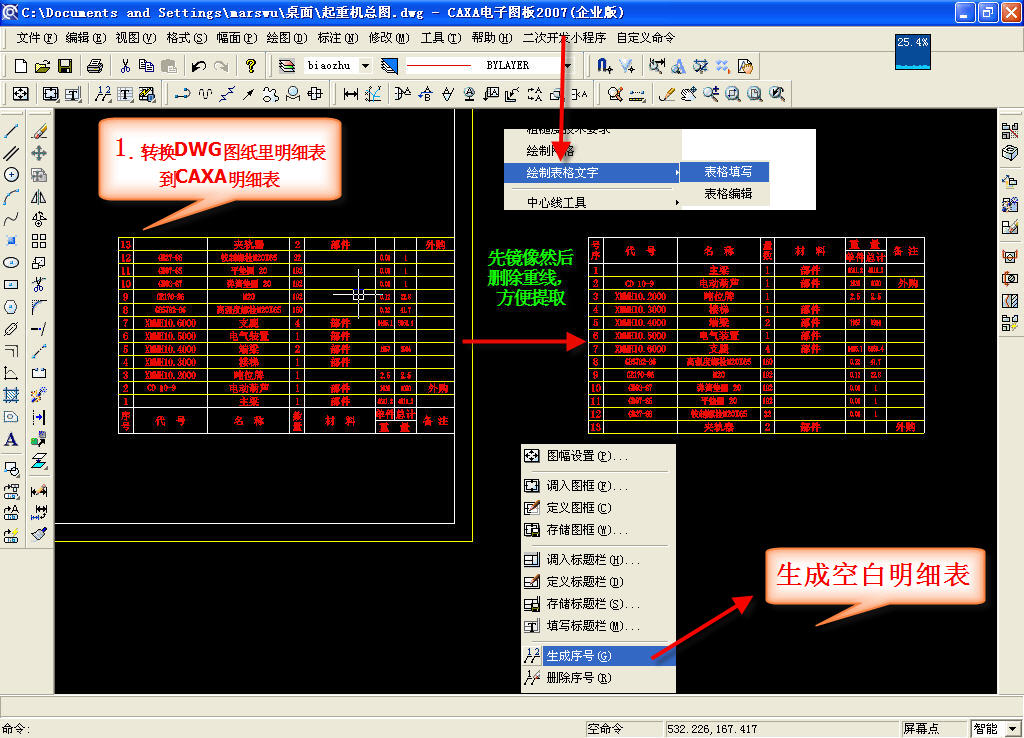
Task: Click the sheet setup toolbar icon
Action: pos(20,95)
